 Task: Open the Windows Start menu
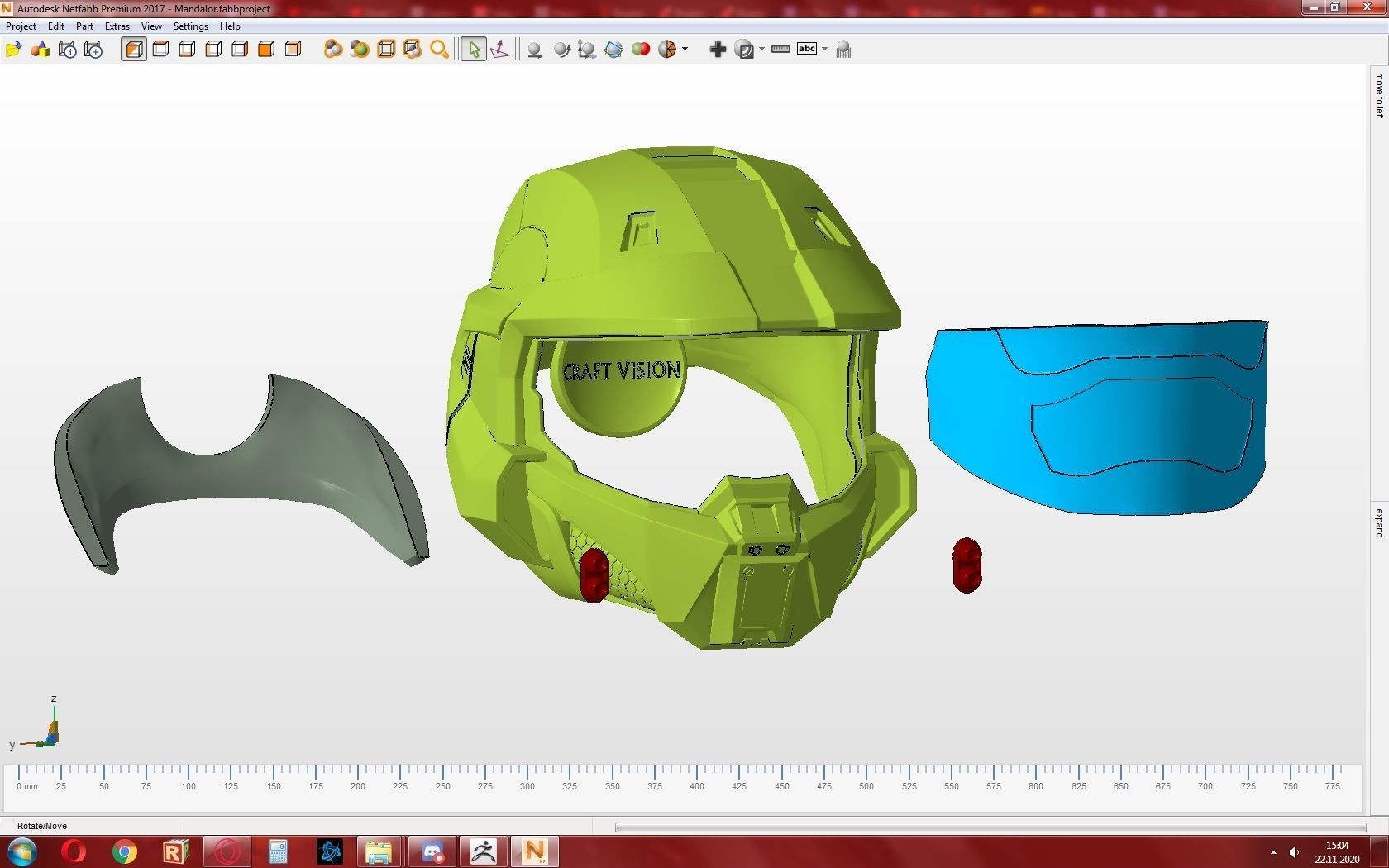pyautogui.click(x=21, y=851)
